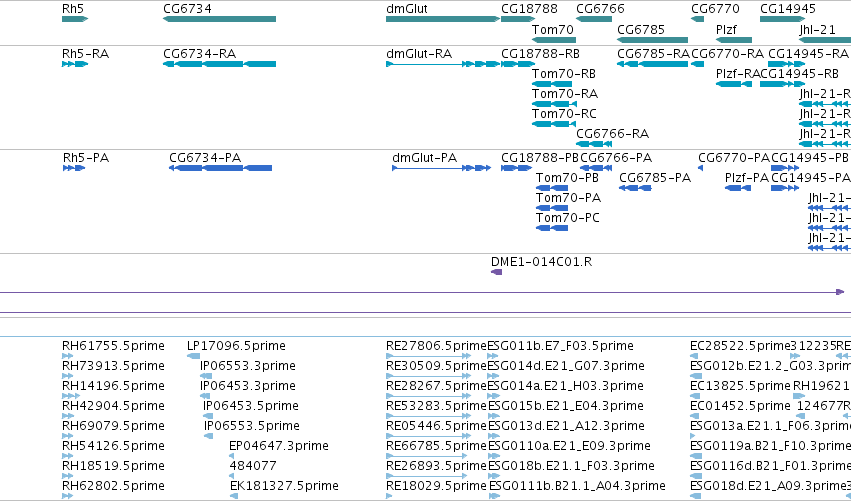The width and height of the screenshot is (851, 501).
Task: Select the Plzf-PA protein feature
Action: point(738,188)
